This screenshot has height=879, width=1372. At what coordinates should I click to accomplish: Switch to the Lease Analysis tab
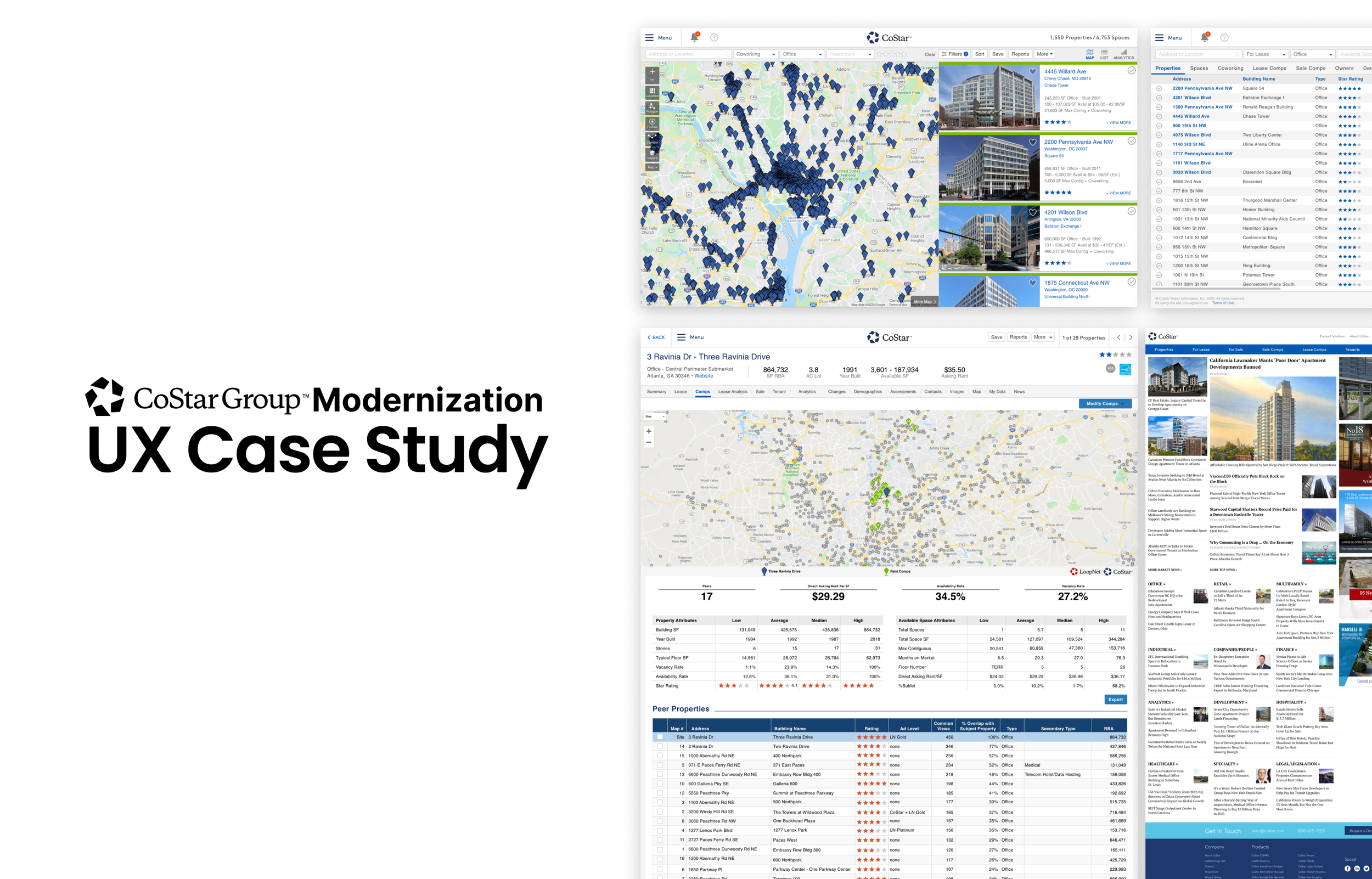pos(732,392)
